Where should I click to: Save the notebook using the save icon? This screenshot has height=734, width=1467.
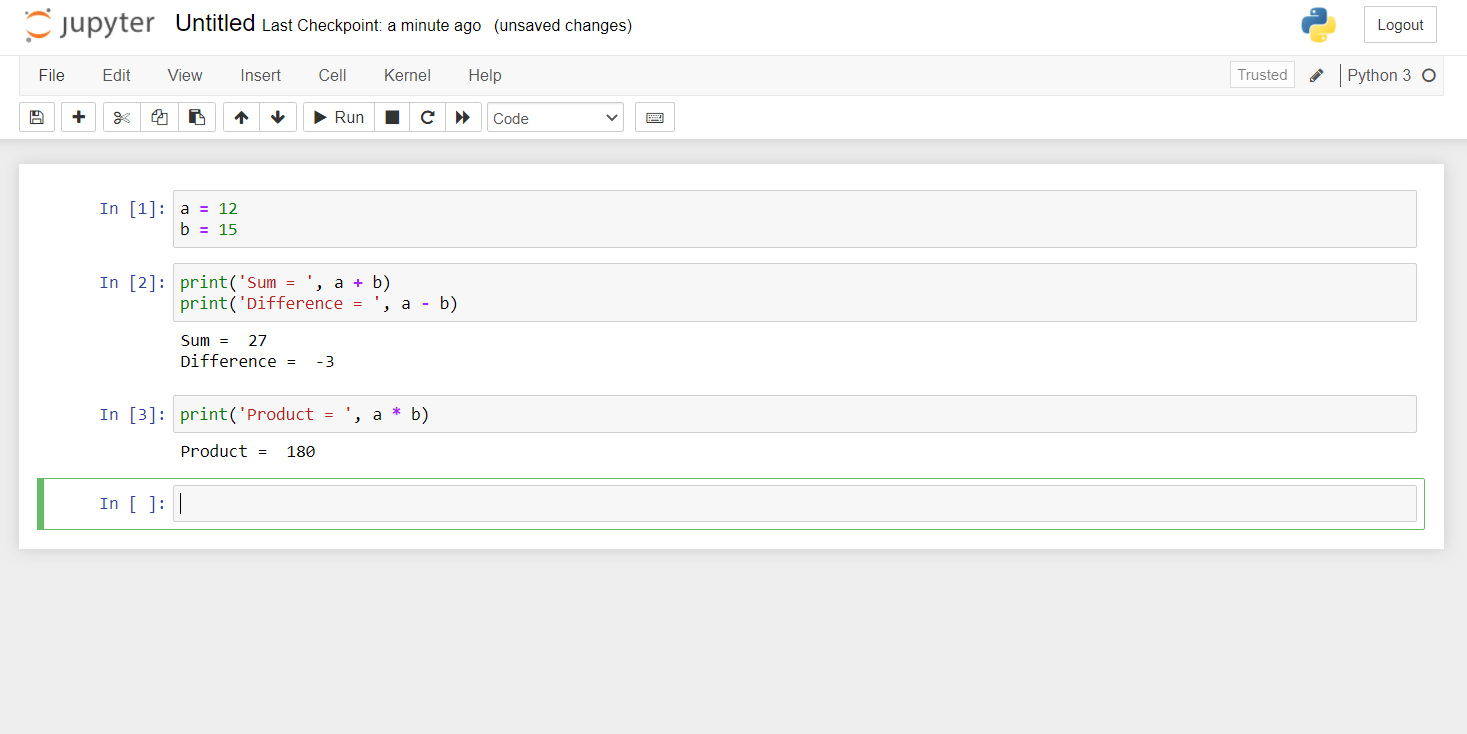(x=37, y=117)
